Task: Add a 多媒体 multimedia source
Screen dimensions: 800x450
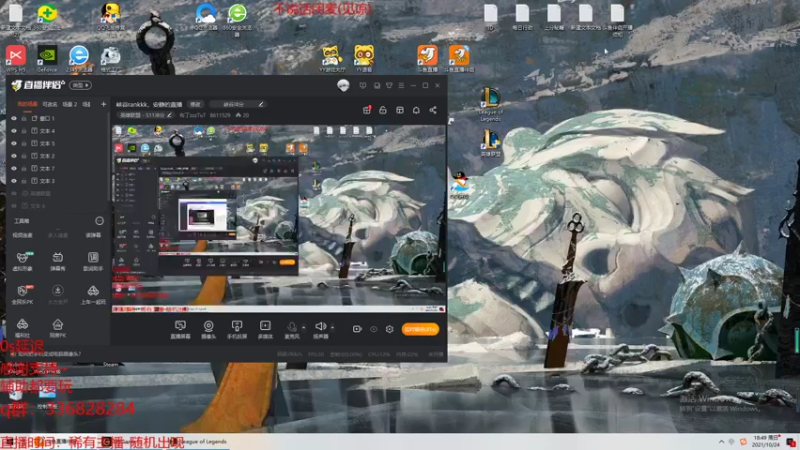Action: point(265,330)
